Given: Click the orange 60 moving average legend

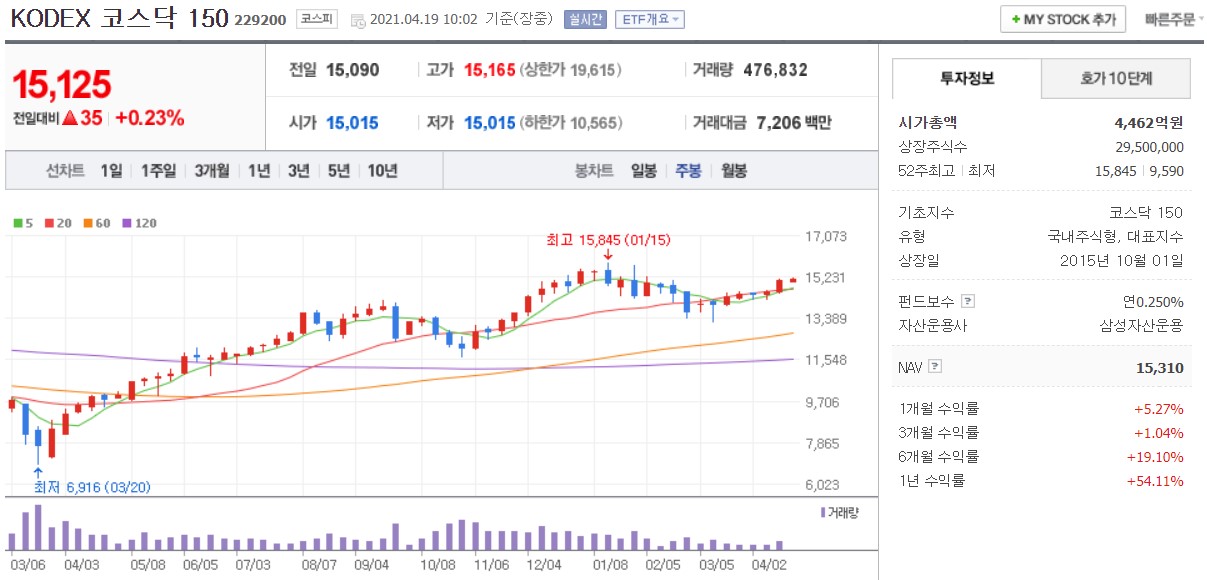Looking at the screenshot, I should [97, 223].
